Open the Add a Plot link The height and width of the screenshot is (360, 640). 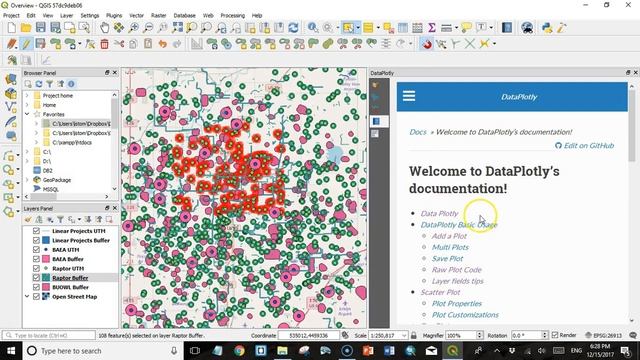click(x=449, y=236)
